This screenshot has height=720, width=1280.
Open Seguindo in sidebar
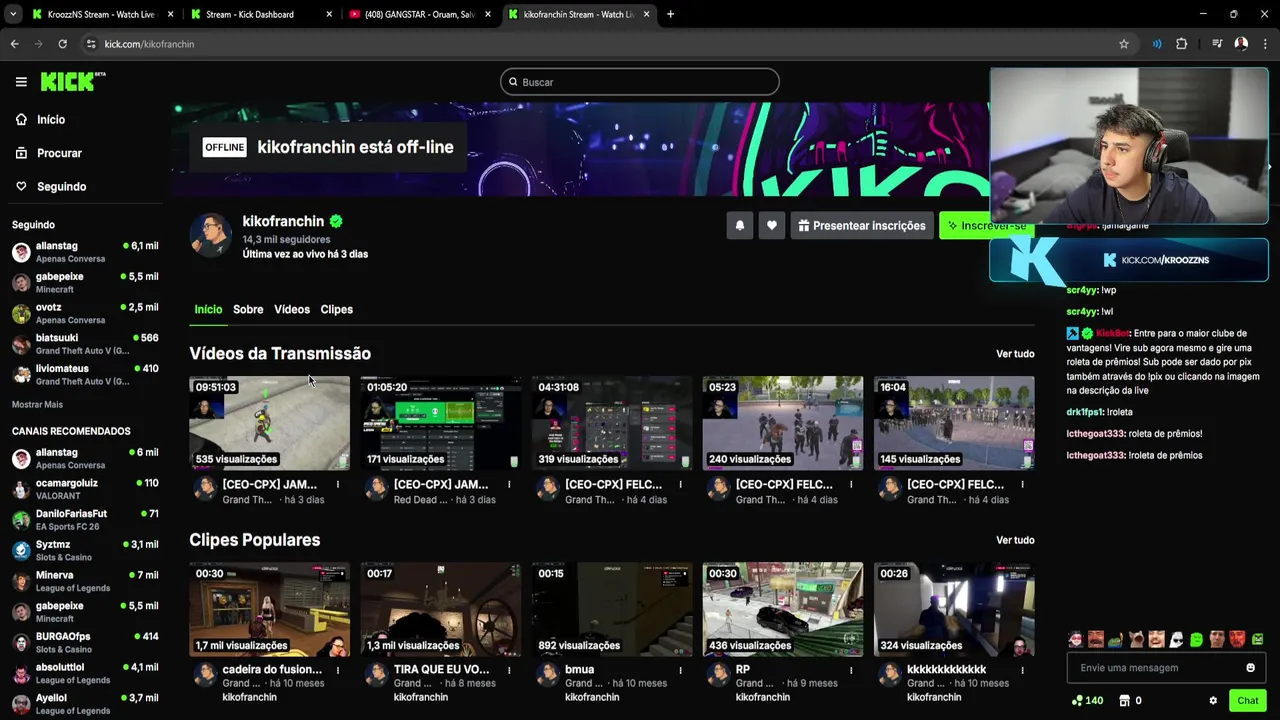click(x=50, y=186)
